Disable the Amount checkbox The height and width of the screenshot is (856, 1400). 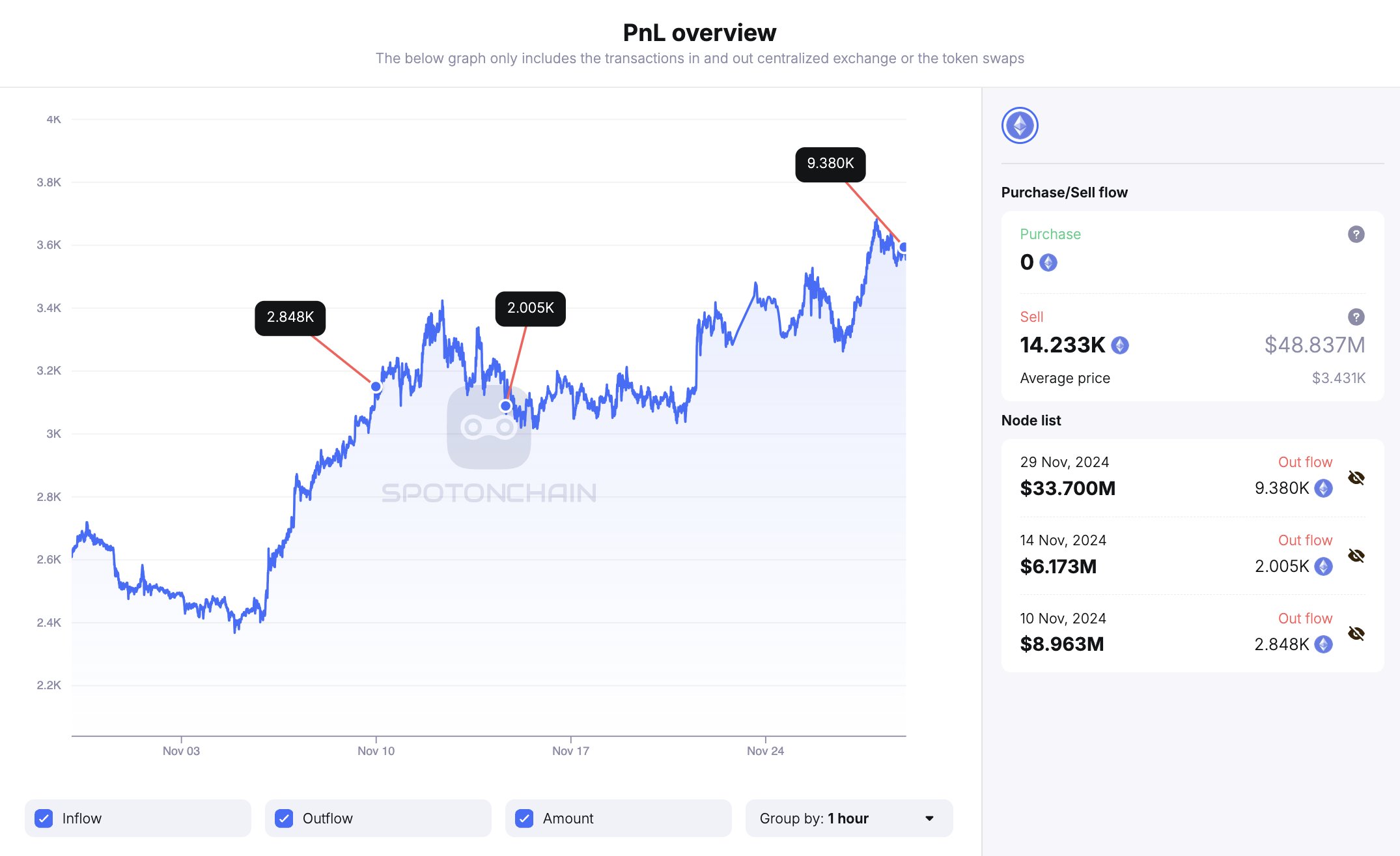click(x=524, y=818)
